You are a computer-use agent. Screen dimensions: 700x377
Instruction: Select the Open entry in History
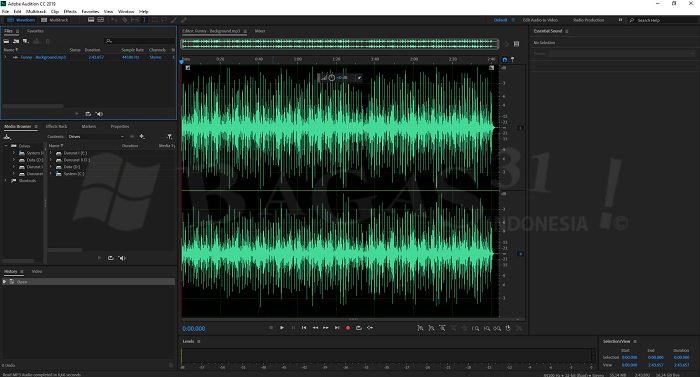coord(88,282)
